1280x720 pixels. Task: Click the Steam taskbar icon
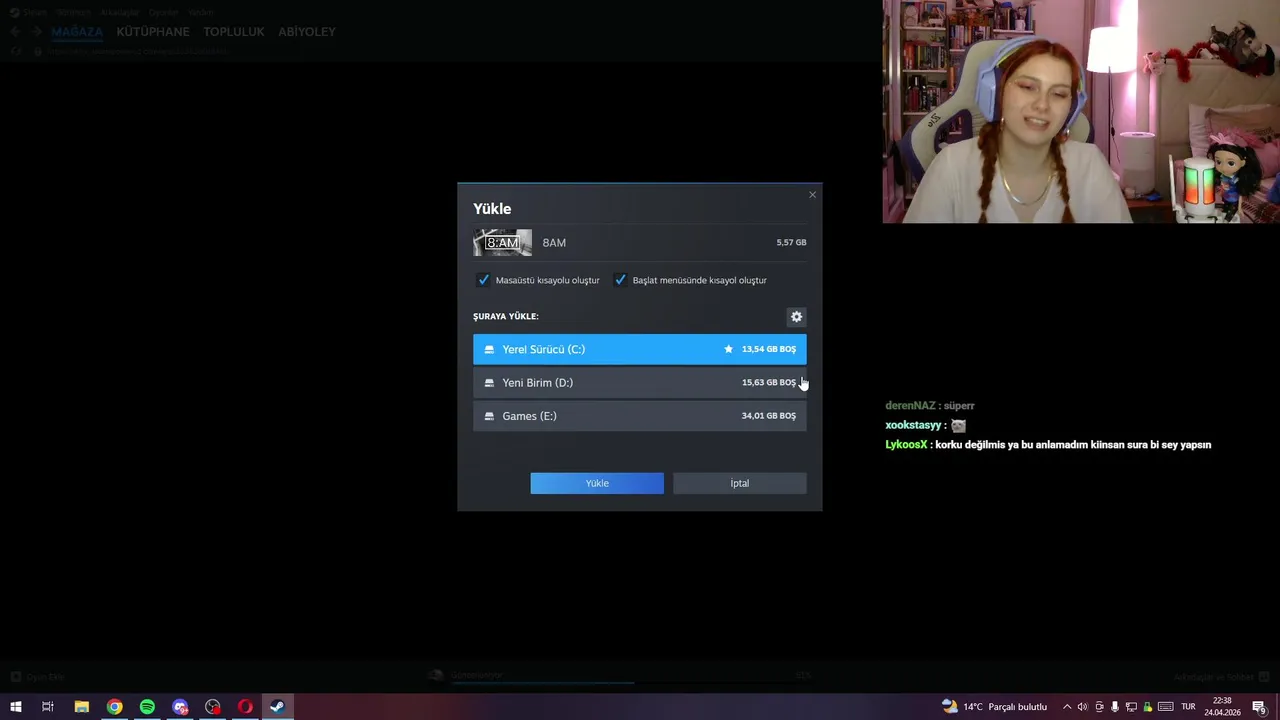pyautogui.click(x=277, y=707)
